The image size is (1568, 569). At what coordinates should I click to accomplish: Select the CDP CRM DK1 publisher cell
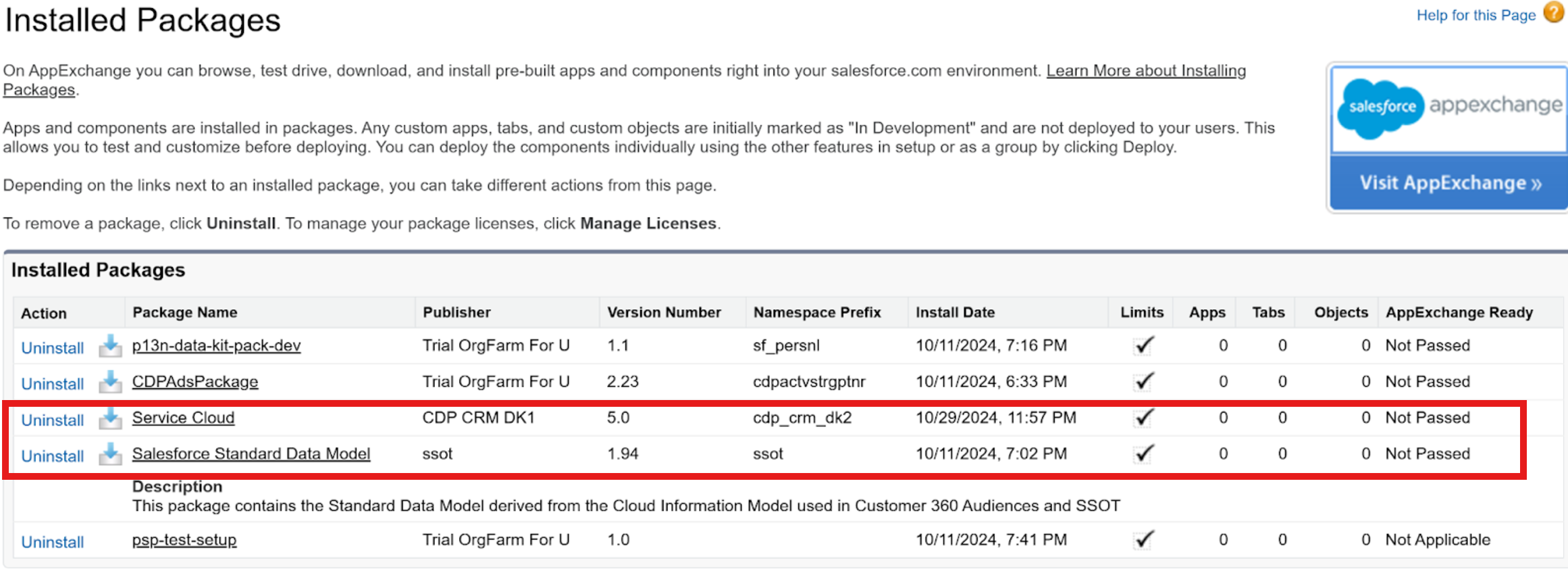[478, 418]
